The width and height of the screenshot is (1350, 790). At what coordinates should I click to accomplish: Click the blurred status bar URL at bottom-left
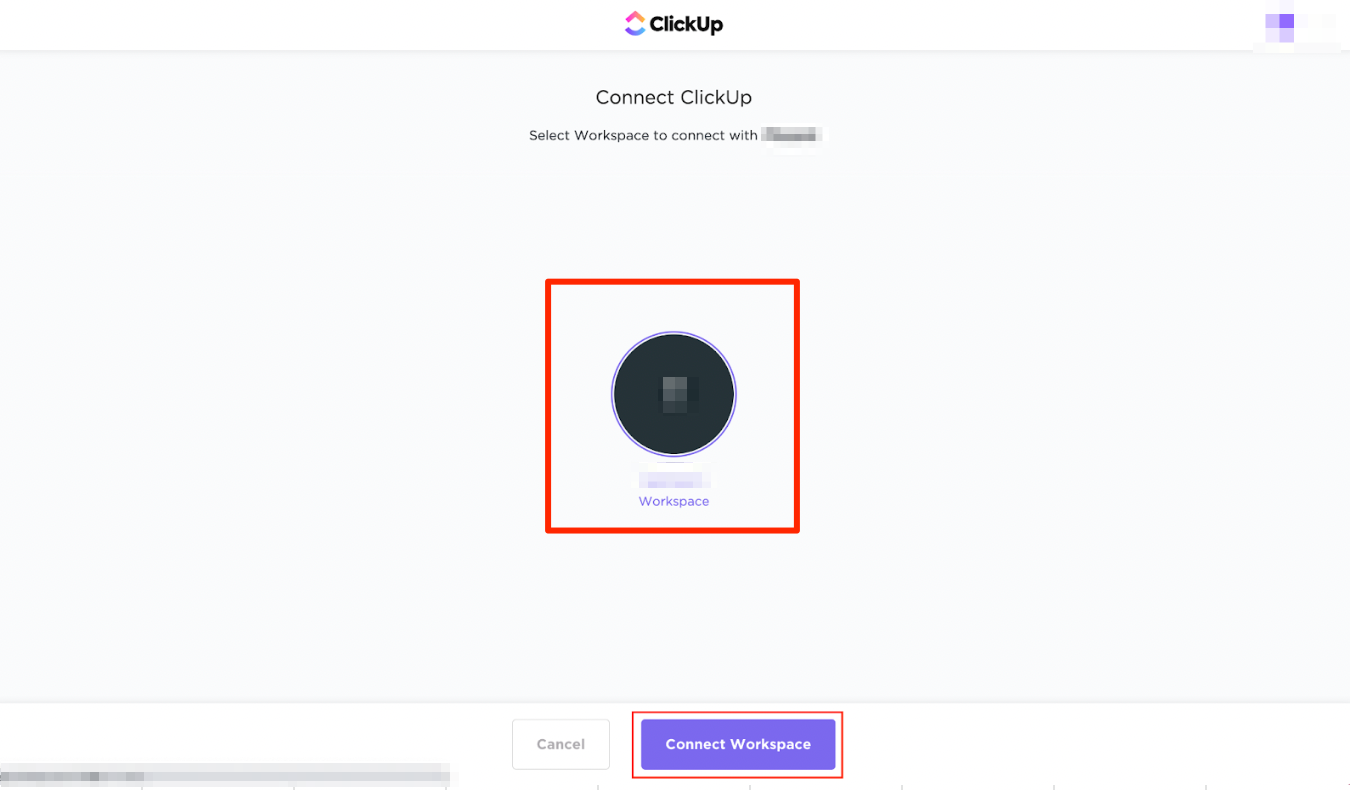click(x=225, y=775)
